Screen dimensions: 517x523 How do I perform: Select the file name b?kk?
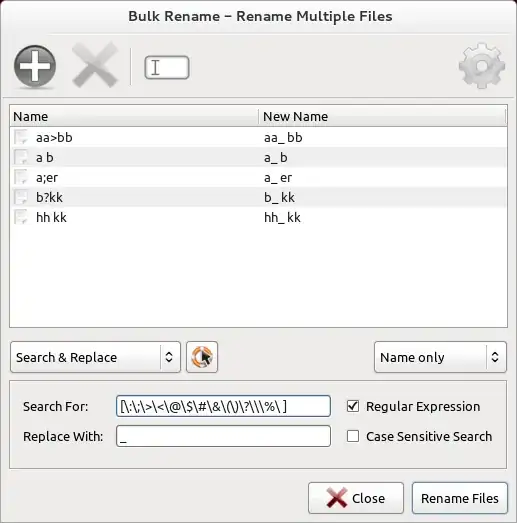point(49,197)
